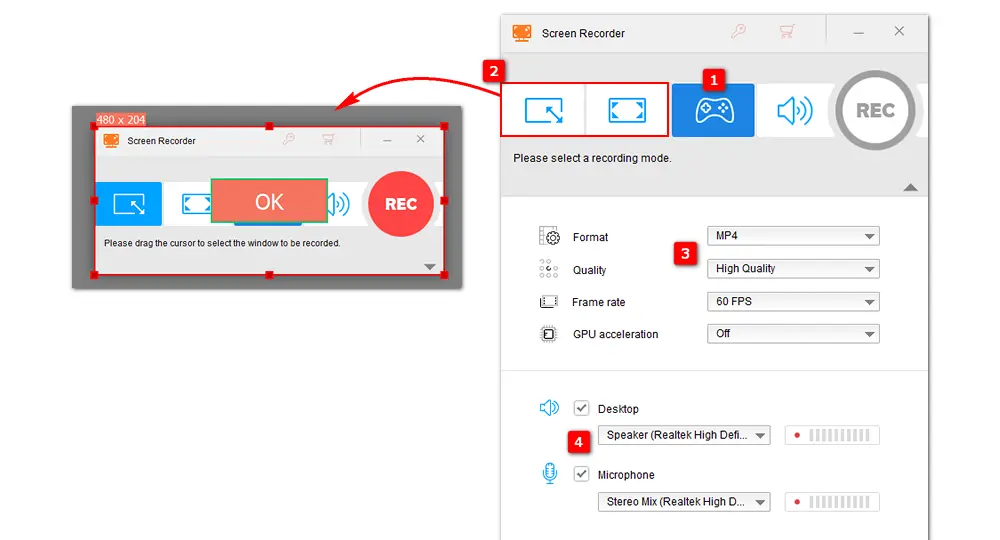Click 'Please drag the cursor to select' hint
Screen dimensions: 1000x540
pos(222,243)
